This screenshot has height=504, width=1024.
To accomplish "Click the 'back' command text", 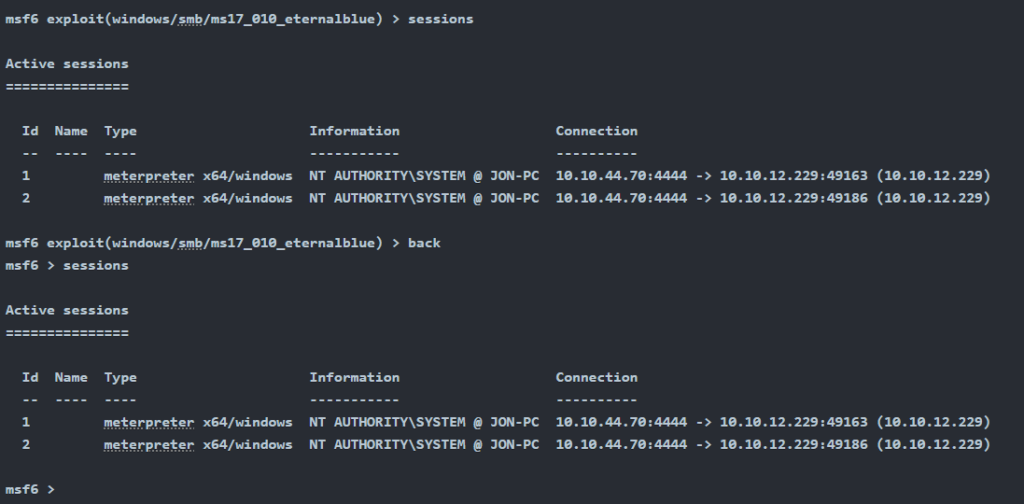I will [x=424, y=243].
